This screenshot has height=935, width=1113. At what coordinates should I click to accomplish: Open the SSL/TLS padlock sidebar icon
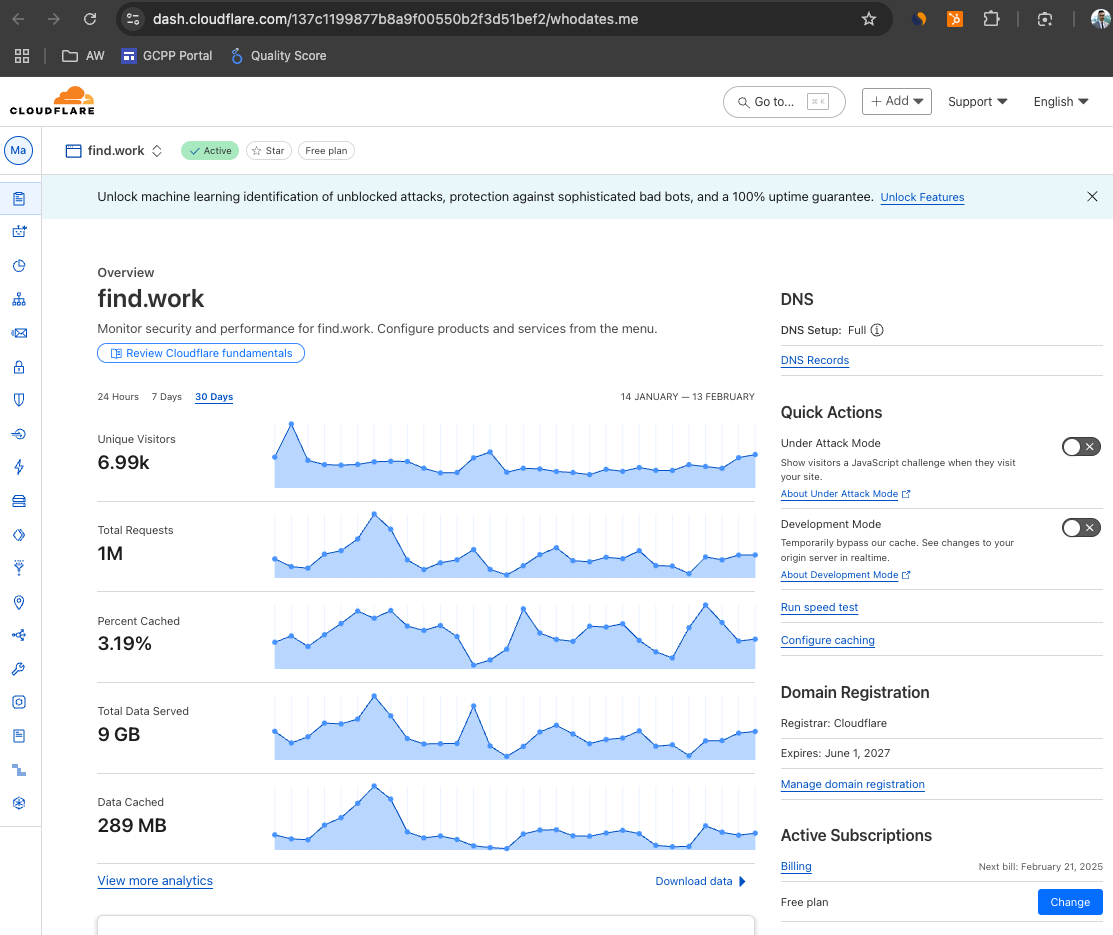click(19, 367)
